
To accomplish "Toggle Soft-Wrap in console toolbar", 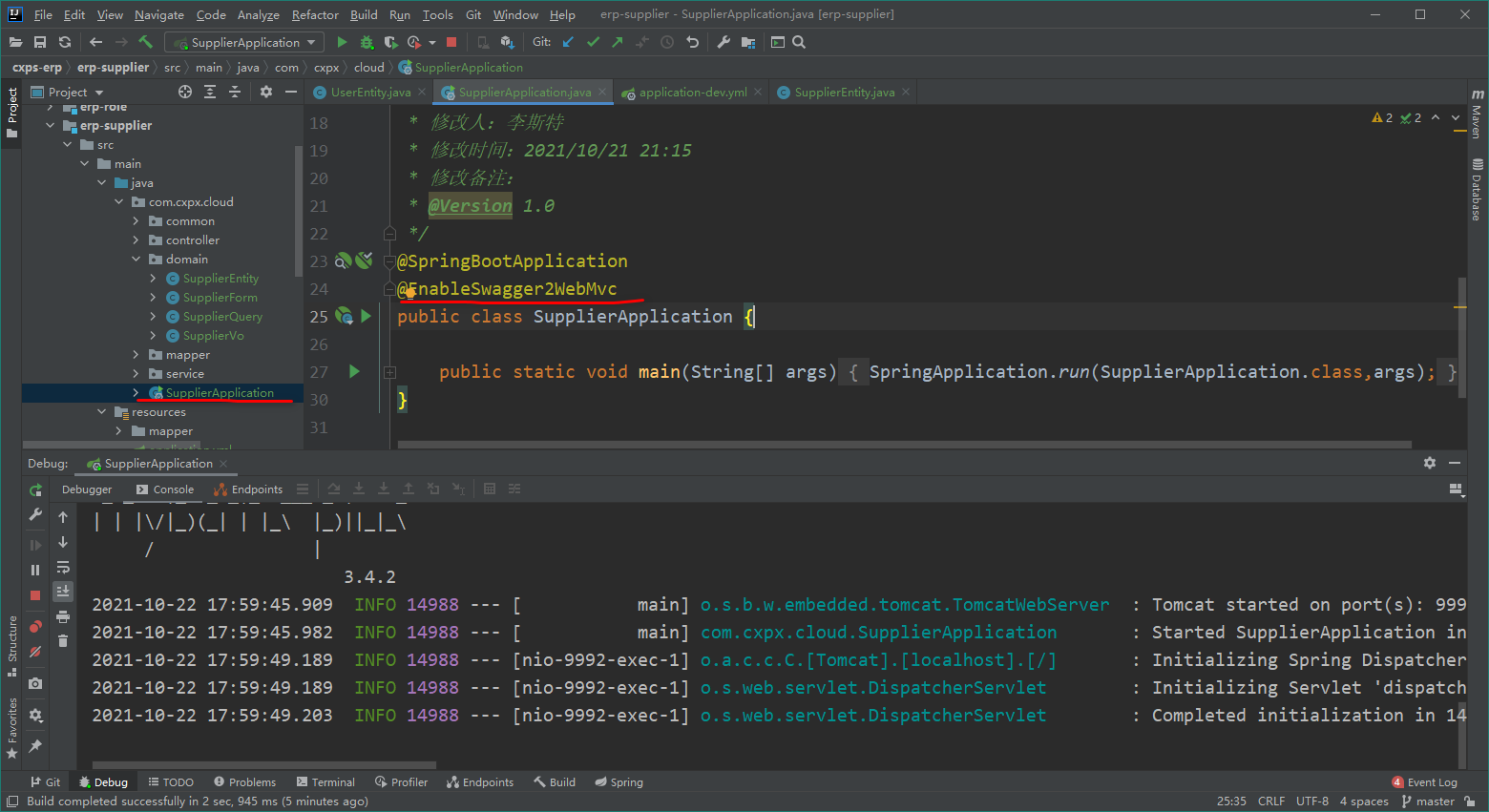I will pyautogui.click(x=63, y=567).
